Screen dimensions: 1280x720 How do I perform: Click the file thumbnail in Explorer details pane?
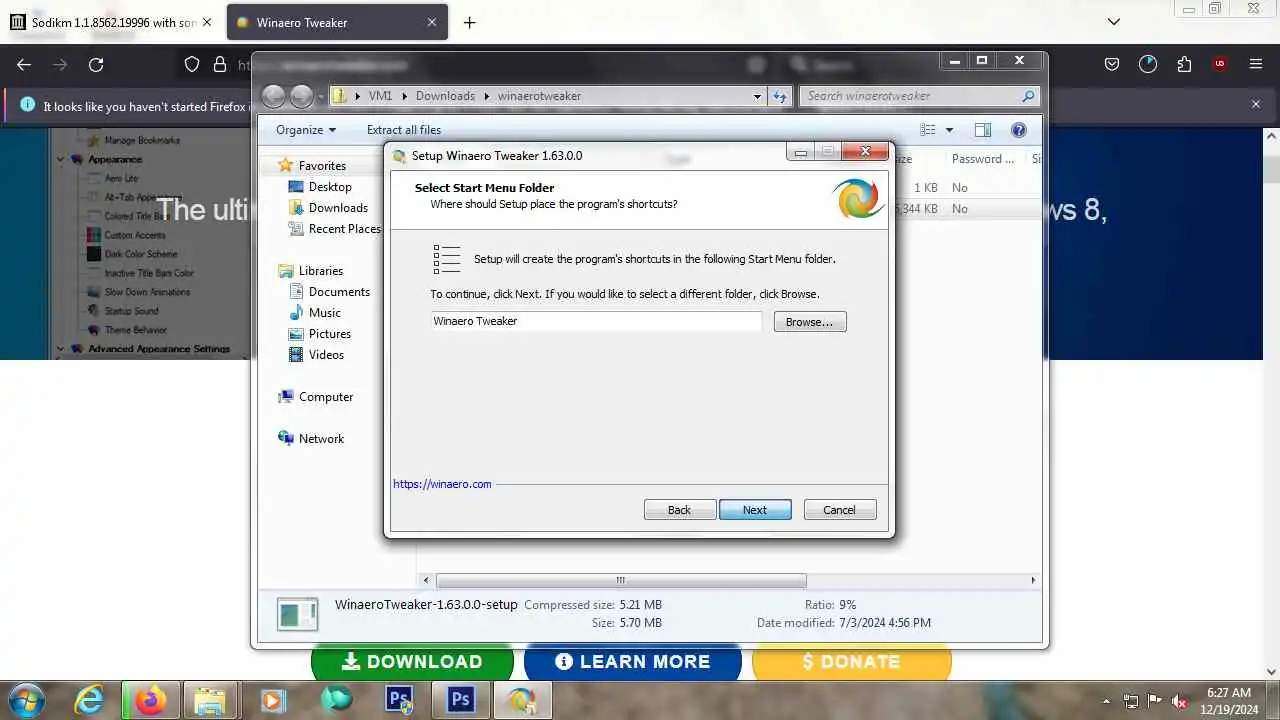[x=297, y=614]
